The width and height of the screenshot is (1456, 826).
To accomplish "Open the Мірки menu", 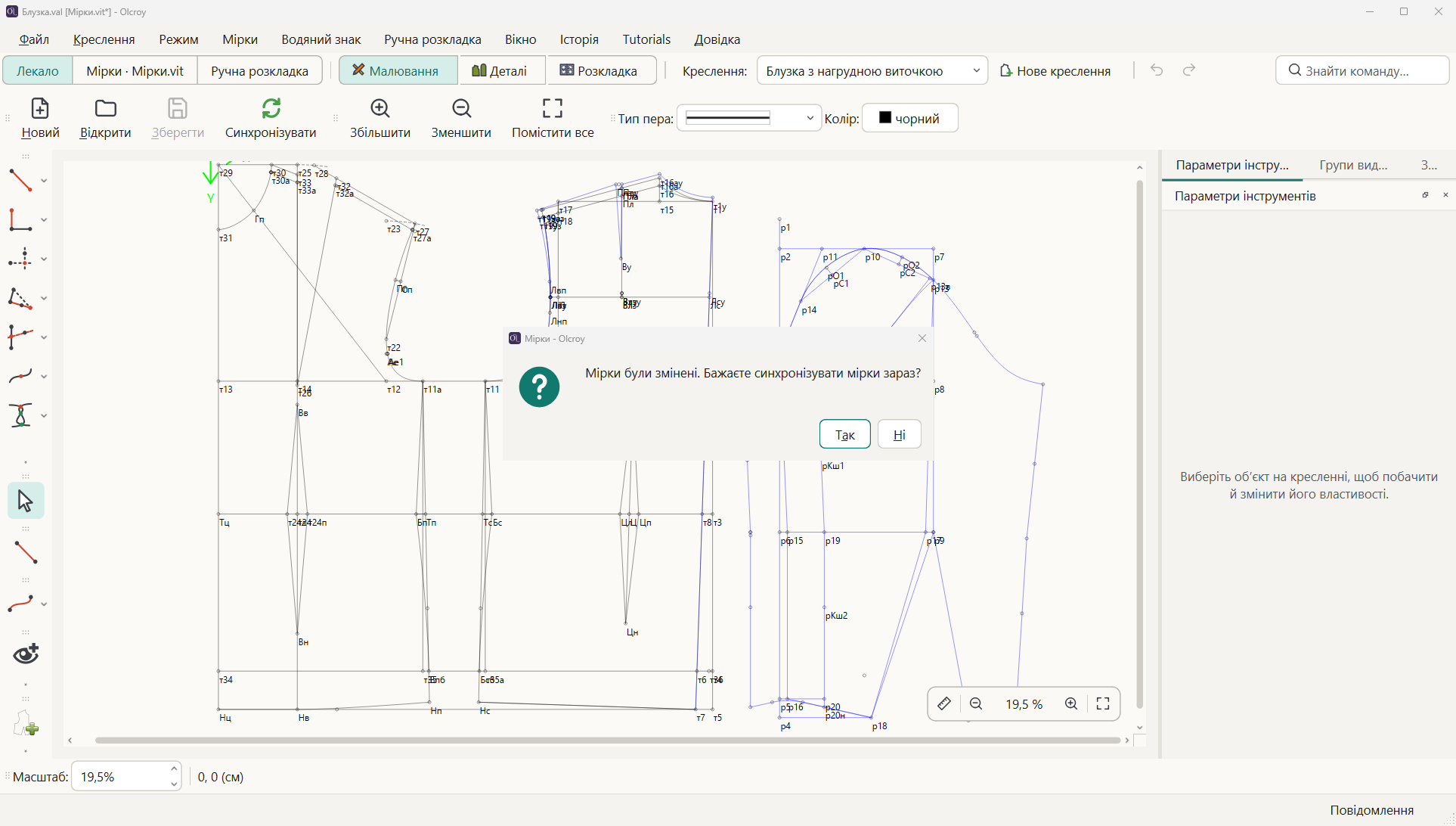I will point(240,39).
